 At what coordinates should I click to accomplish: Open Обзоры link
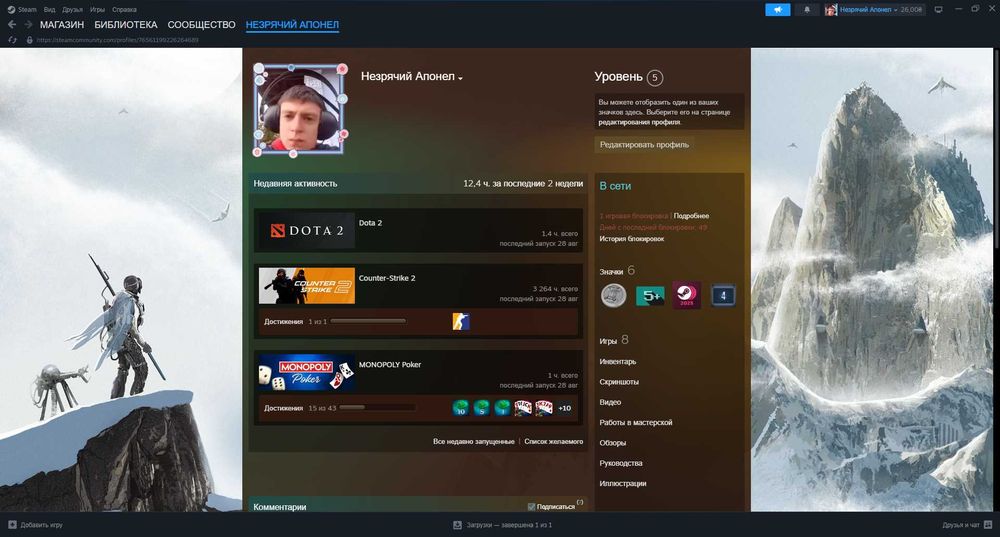[x=612, y=443]
